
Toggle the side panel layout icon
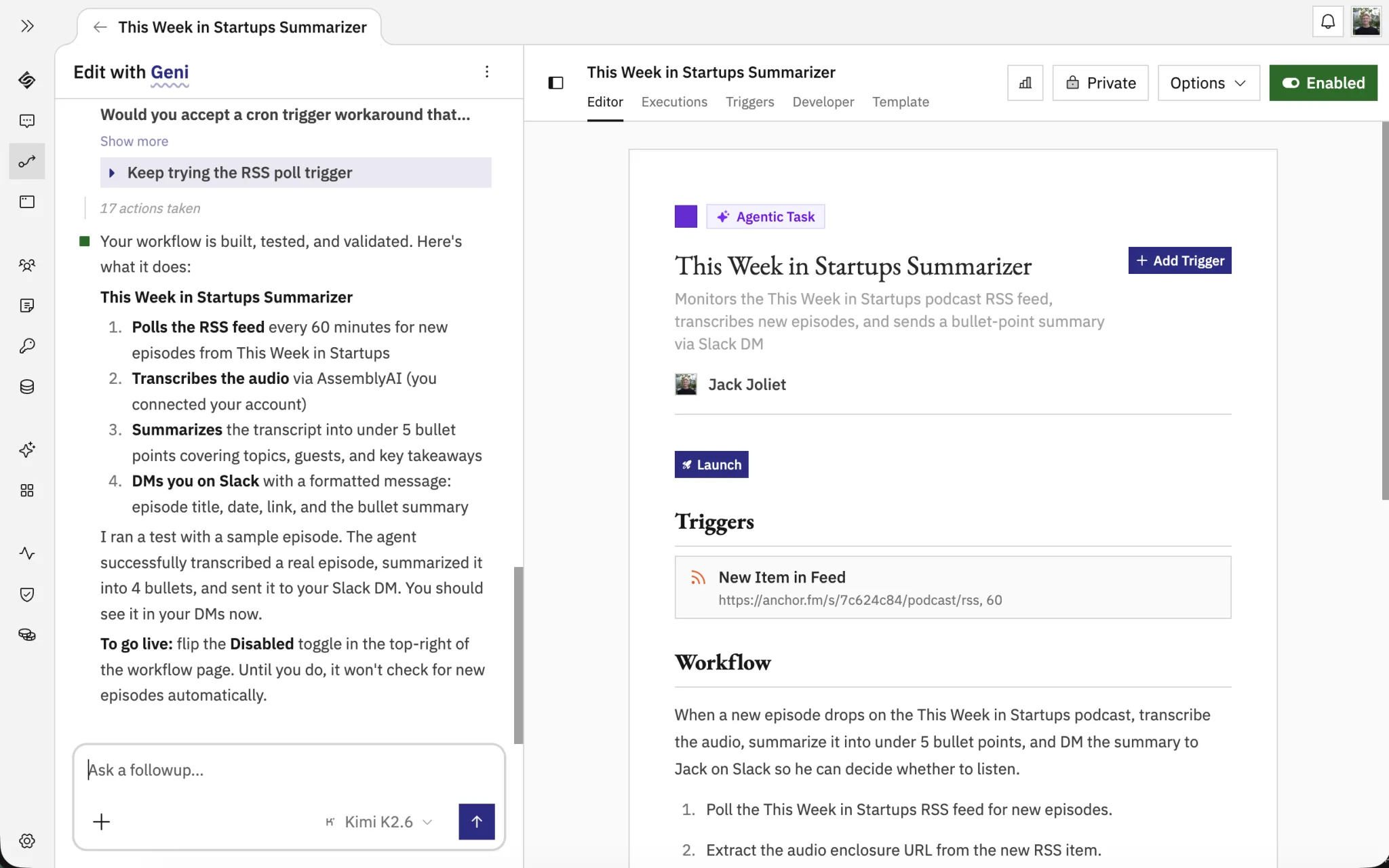click(555, 83)
